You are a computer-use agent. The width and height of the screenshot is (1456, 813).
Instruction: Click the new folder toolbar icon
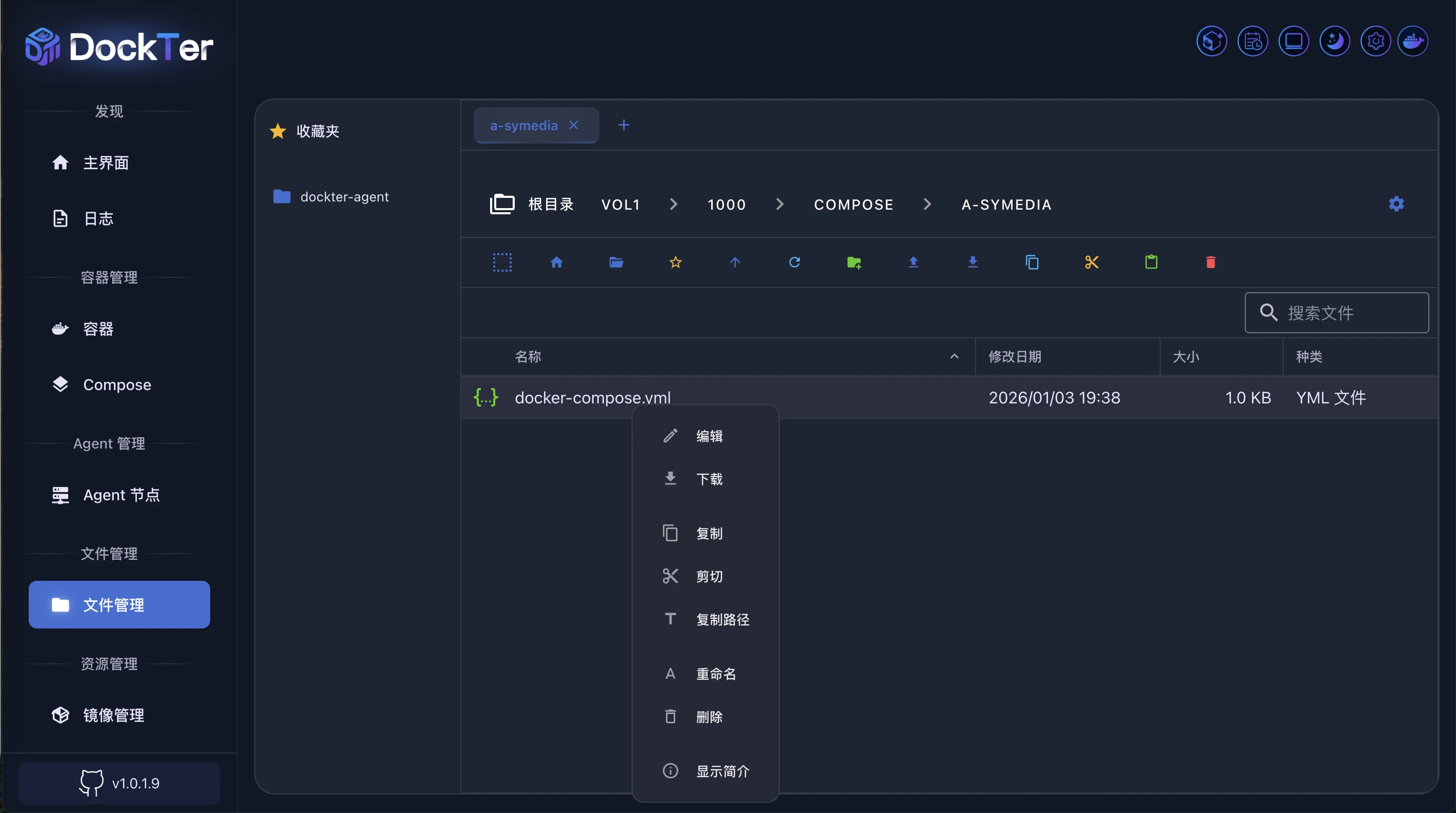tap(854, 262)
